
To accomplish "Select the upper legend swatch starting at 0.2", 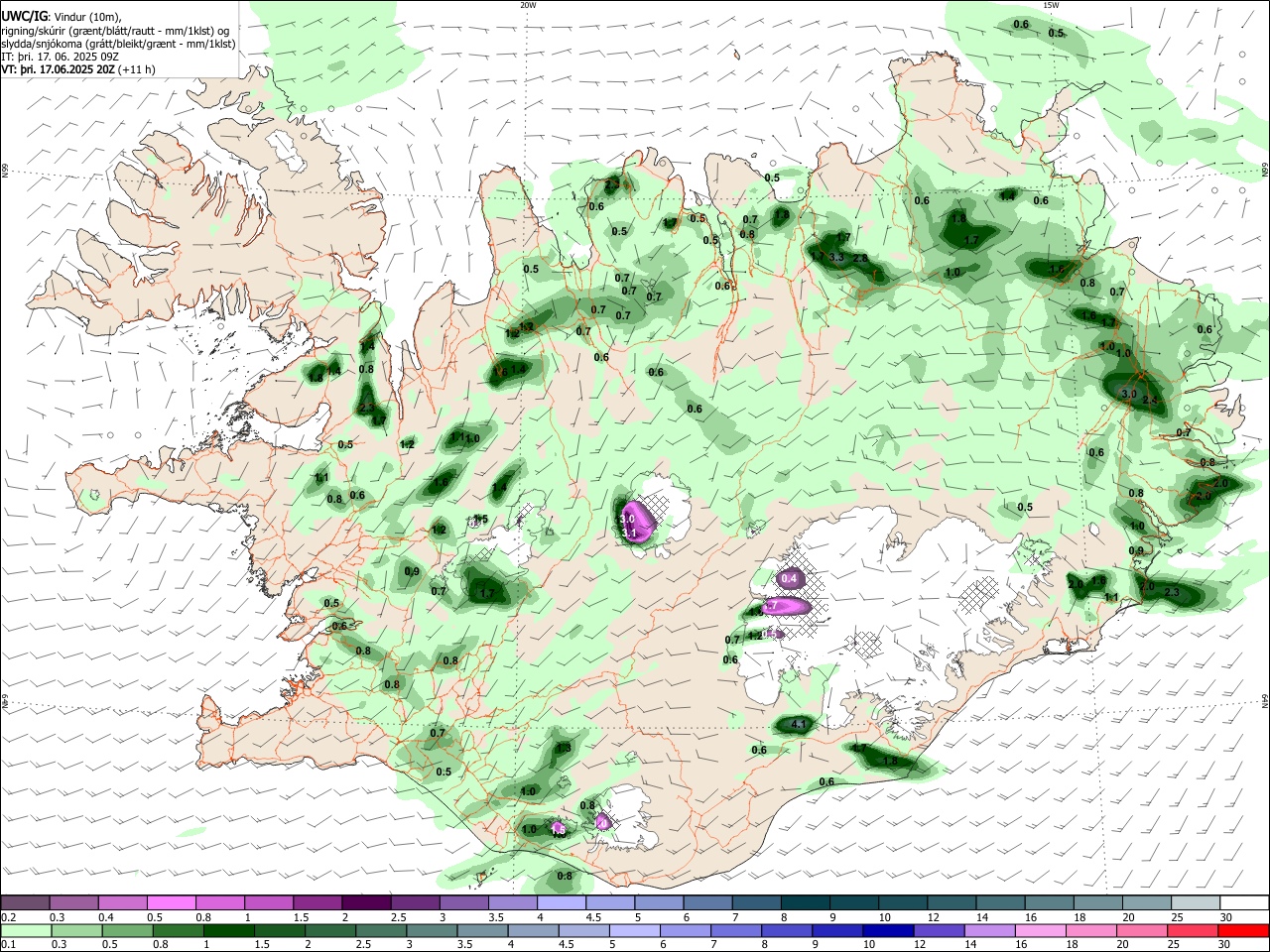I will click(25, 903).
